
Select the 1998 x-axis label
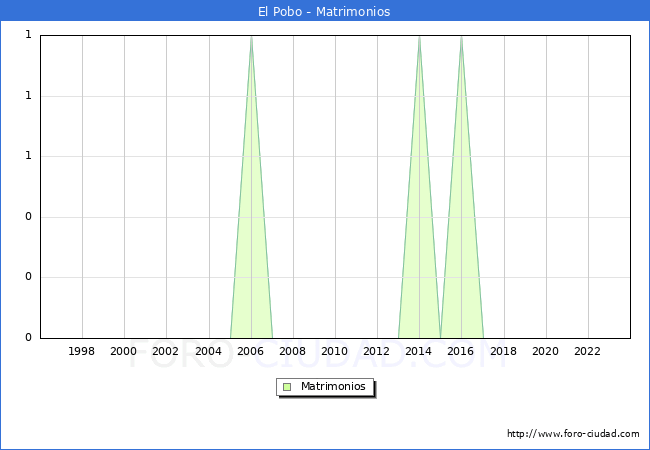point(82,351)
